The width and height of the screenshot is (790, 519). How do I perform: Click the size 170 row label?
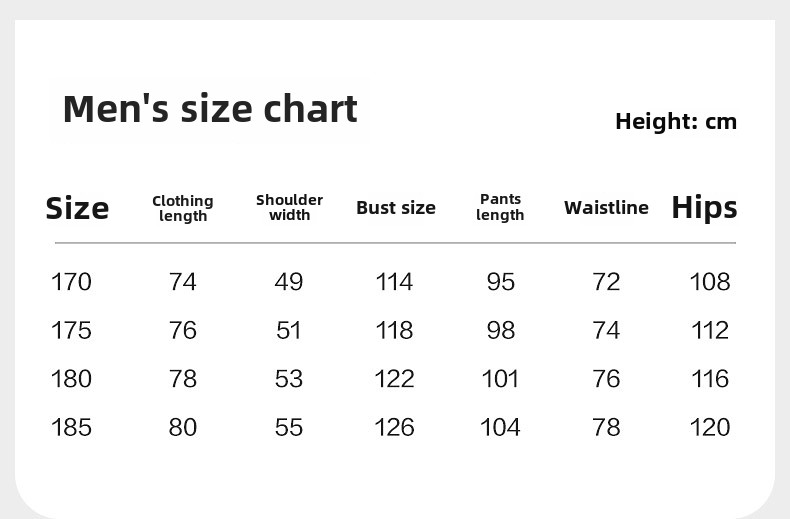pos(71,282)
